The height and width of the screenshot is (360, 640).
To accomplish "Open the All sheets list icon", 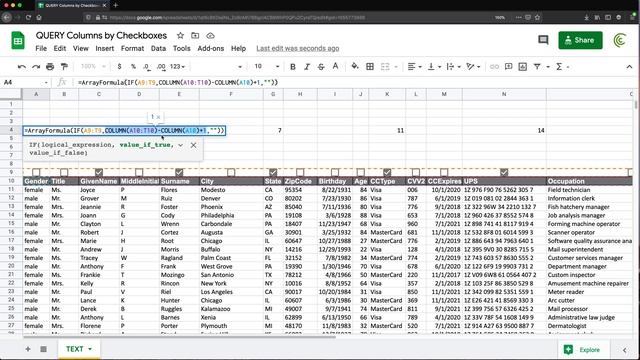I will [43, 349].
